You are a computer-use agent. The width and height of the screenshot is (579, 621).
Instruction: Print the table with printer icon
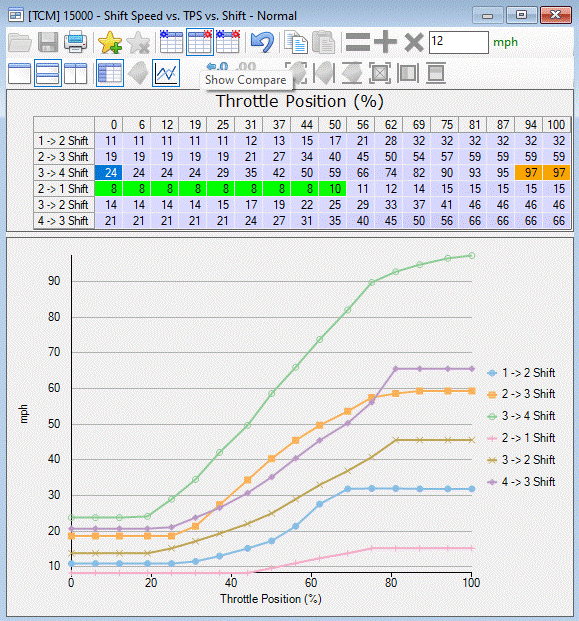click(76, 42)
